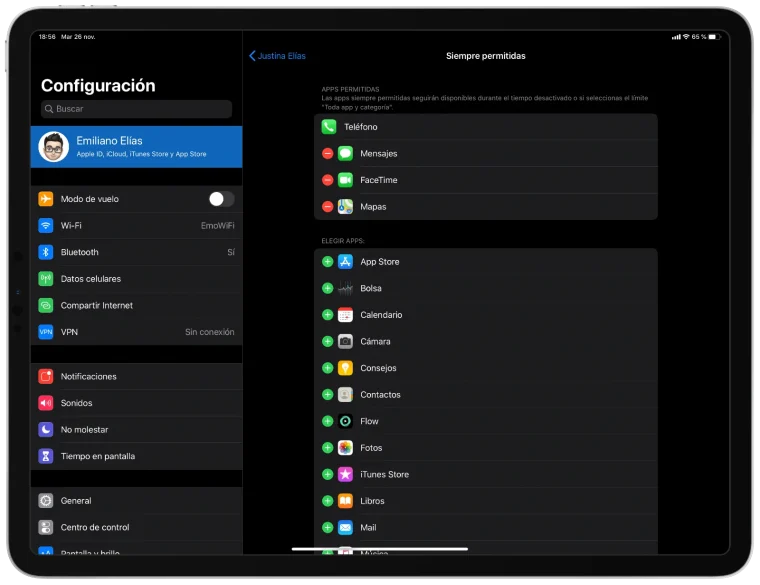Click the Mapas app icon
Screen dimensions: 760x585
pos(345,207)
